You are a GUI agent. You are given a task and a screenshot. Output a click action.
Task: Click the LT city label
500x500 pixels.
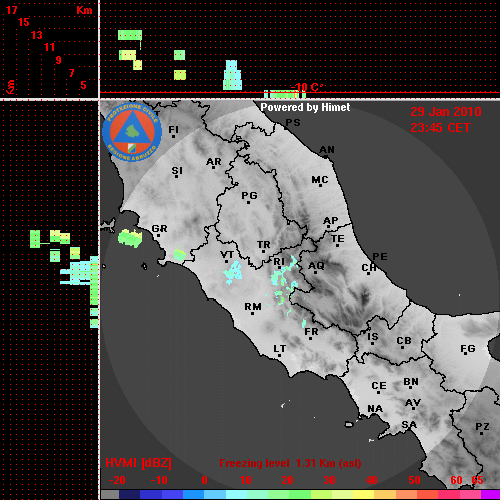[280, 349]
